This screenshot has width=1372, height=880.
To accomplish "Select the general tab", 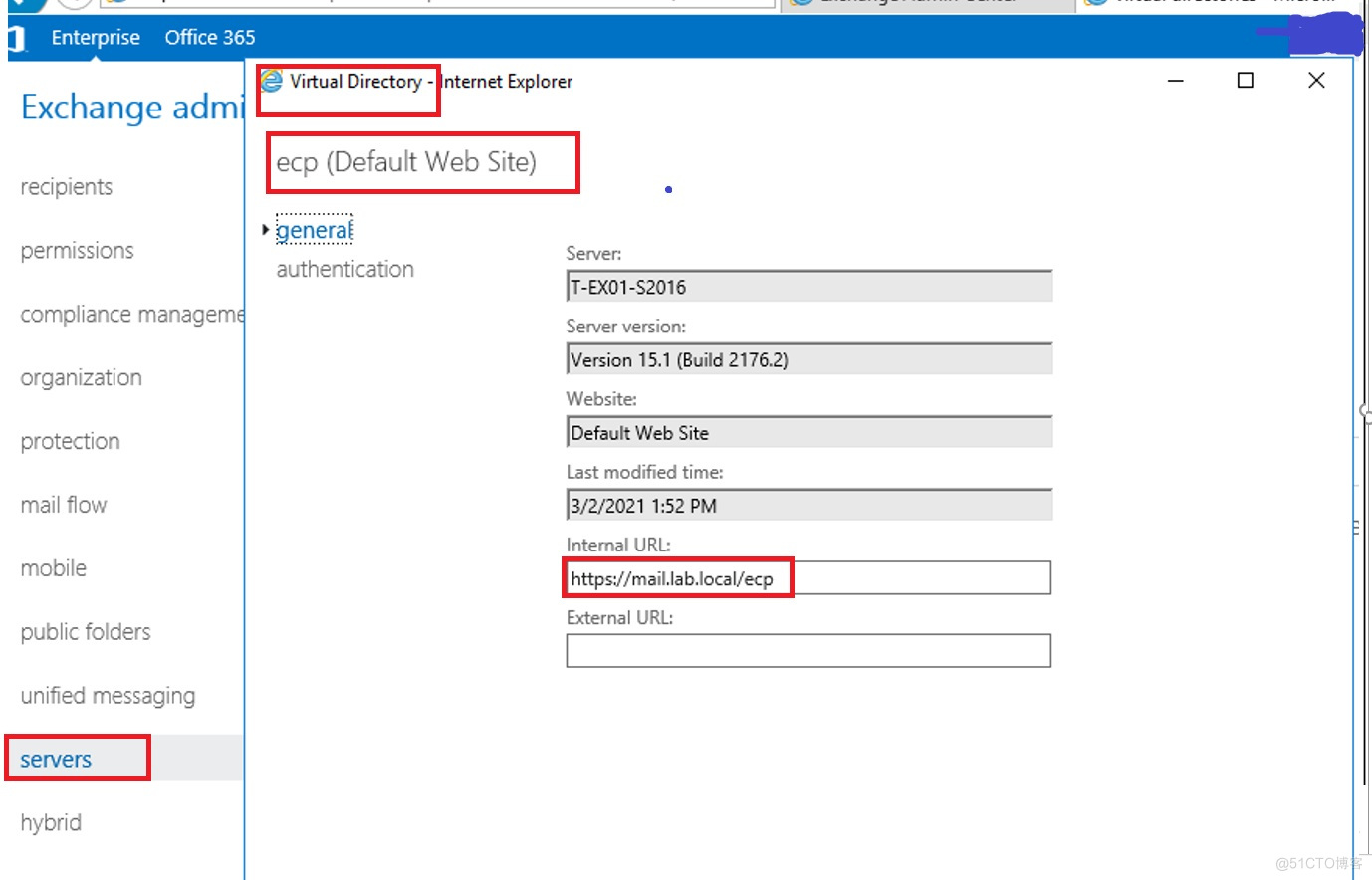I will click(314, 230).
